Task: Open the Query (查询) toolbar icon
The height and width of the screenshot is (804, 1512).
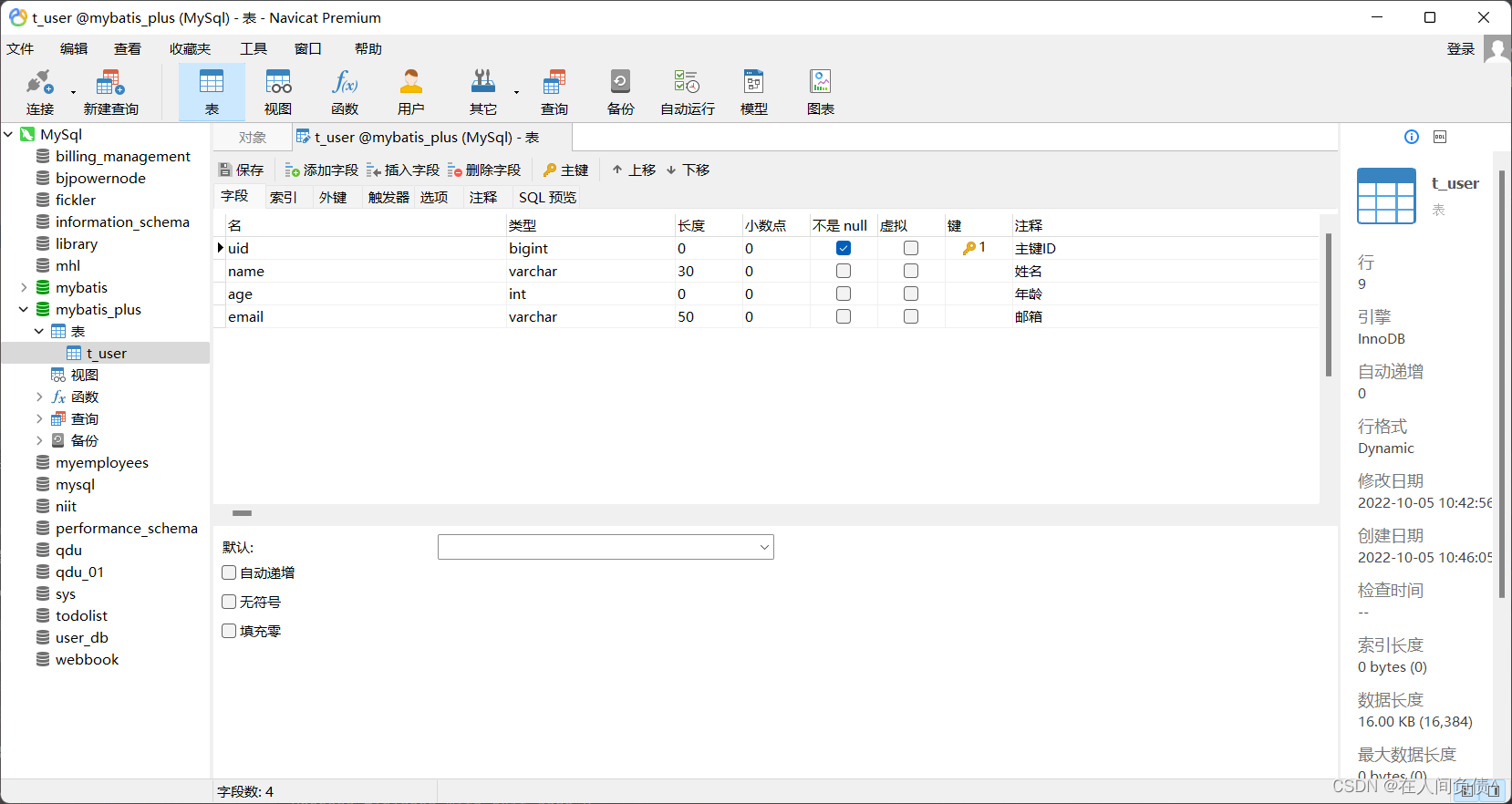Action: click(554, 92)
